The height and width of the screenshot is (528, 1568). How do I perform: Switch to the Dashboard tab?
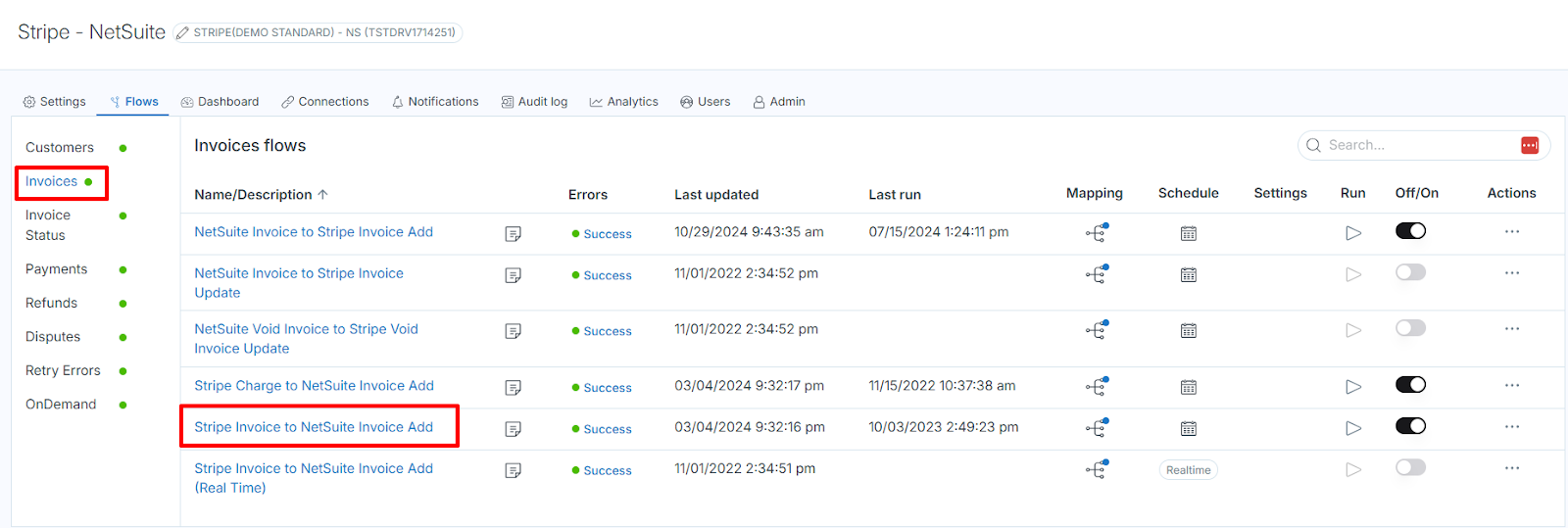pos(220,102)
